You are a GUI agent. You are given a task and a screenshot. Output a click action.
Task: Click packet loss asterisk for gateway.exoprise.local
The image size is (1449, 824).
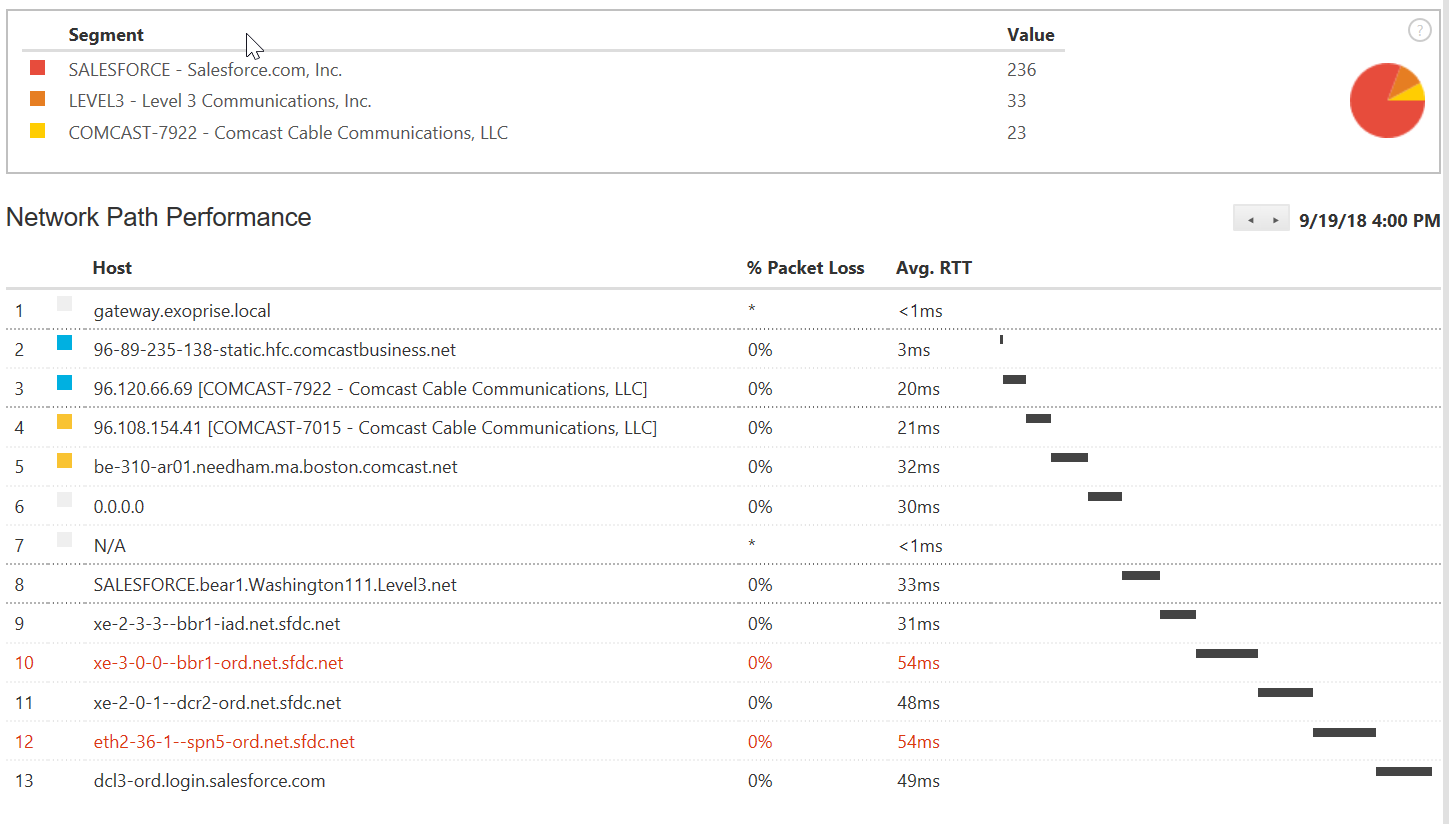point(751,311)
